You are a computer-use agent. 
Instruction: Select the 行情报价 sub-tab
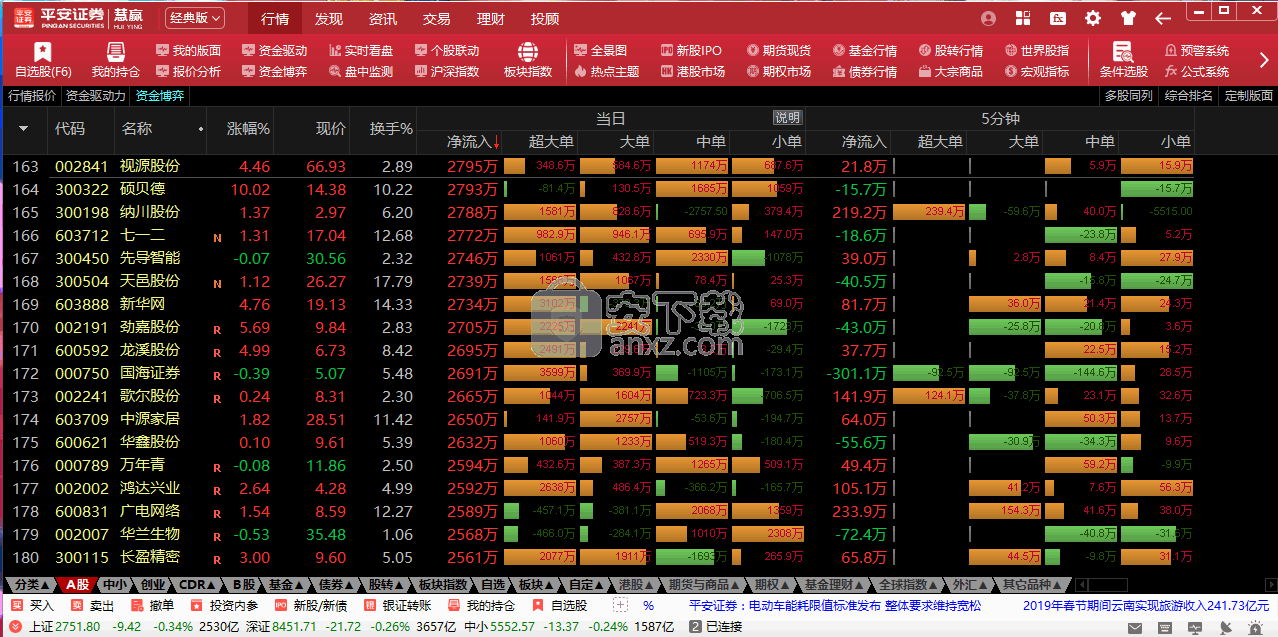point(32,96)
